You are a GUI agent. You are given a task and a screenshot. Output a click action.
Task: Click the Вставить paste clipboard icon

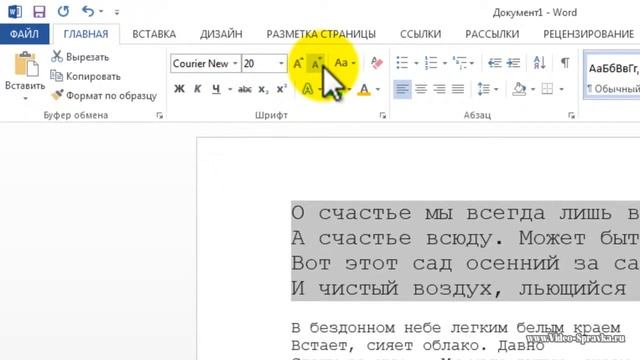pos(25,64)
